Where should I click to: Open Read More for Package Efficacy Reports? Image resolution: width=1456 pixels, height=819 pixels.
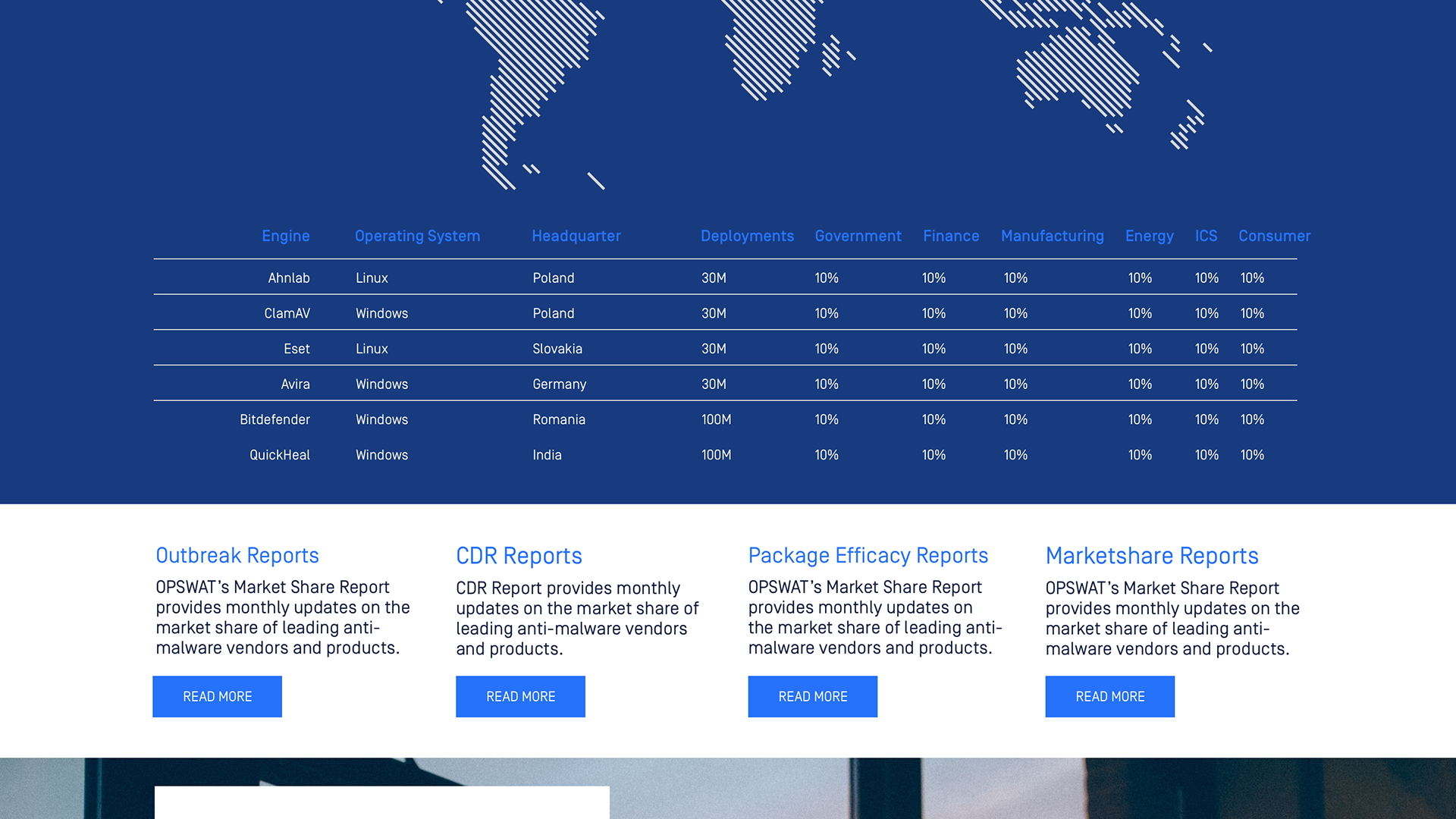point(812,696)
